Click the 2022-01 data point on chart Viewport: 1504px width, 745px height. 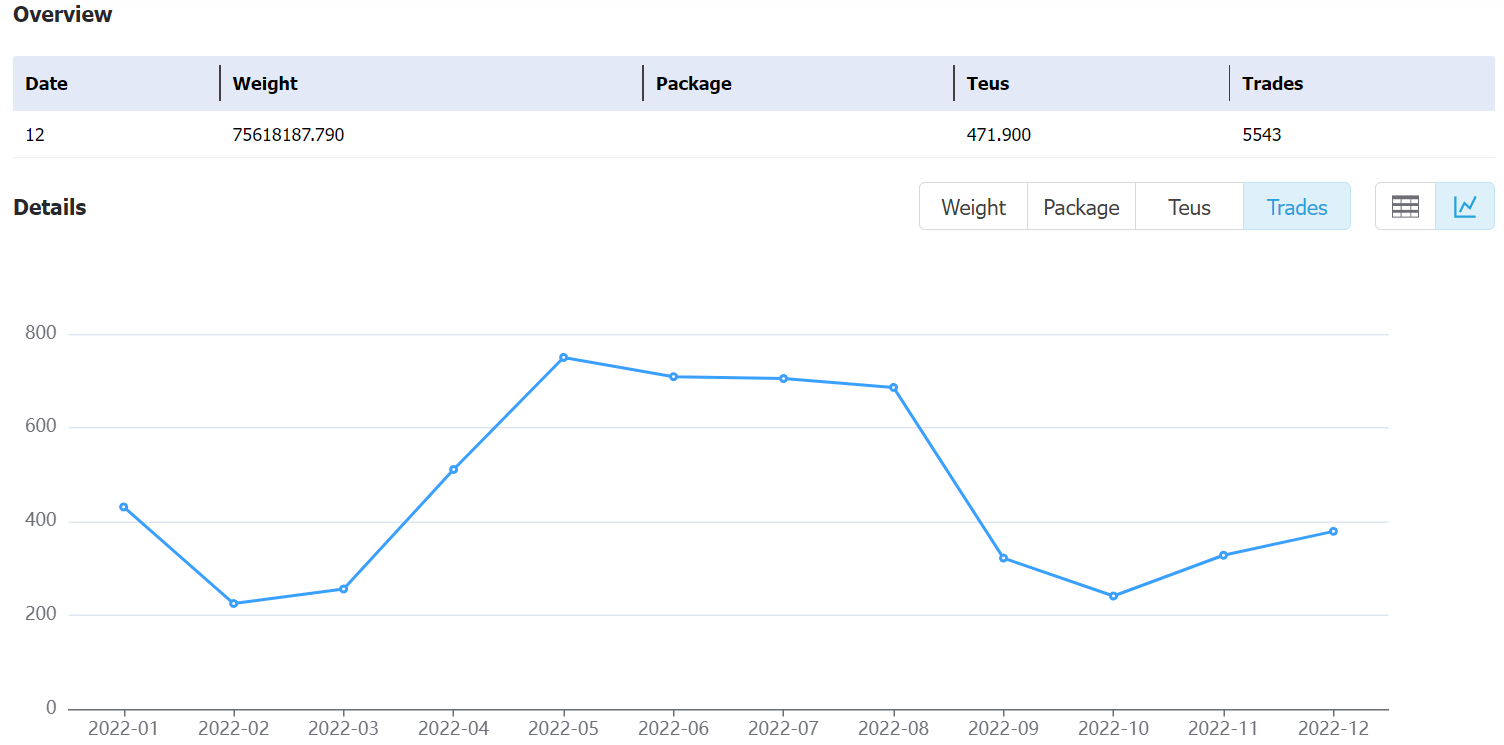pyautogui.click(x=123, y=507)
